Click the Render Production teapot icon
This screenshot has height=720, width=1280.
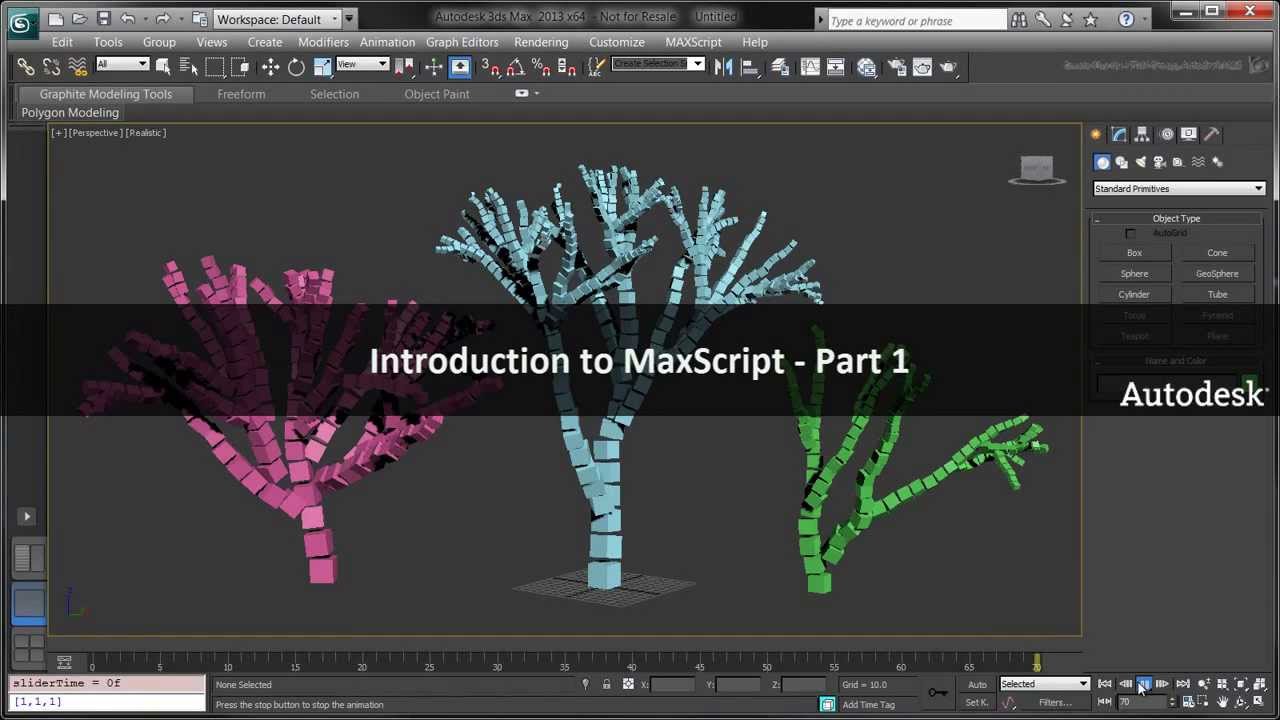(949, 67)
